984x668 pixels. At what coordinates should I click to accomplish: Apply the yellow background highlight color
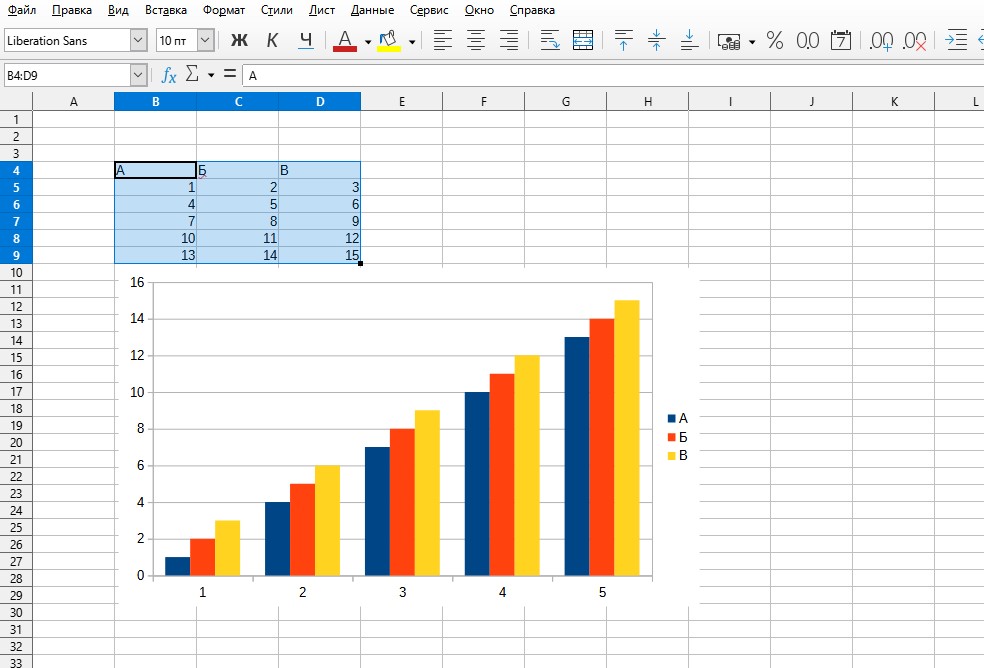(389, 41)
